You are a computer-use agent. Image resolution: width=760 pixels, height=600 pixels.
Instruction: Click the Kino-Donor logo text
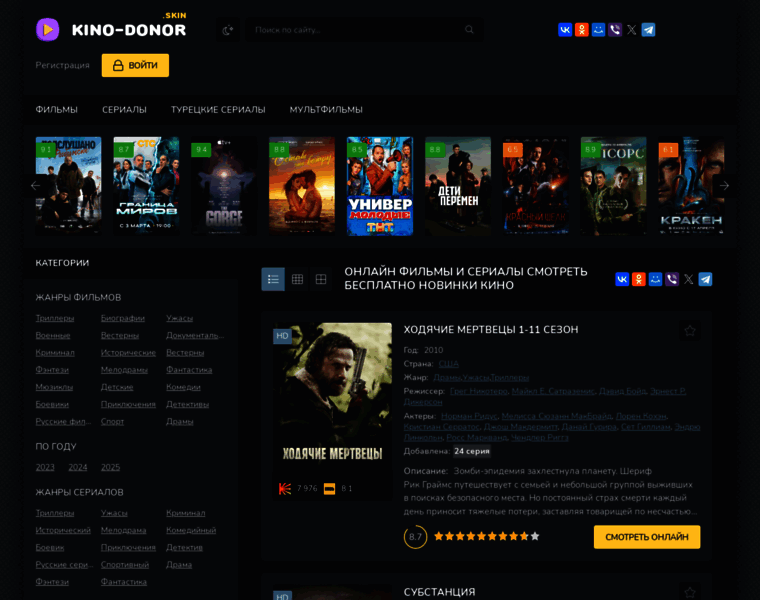click(129, 30)
